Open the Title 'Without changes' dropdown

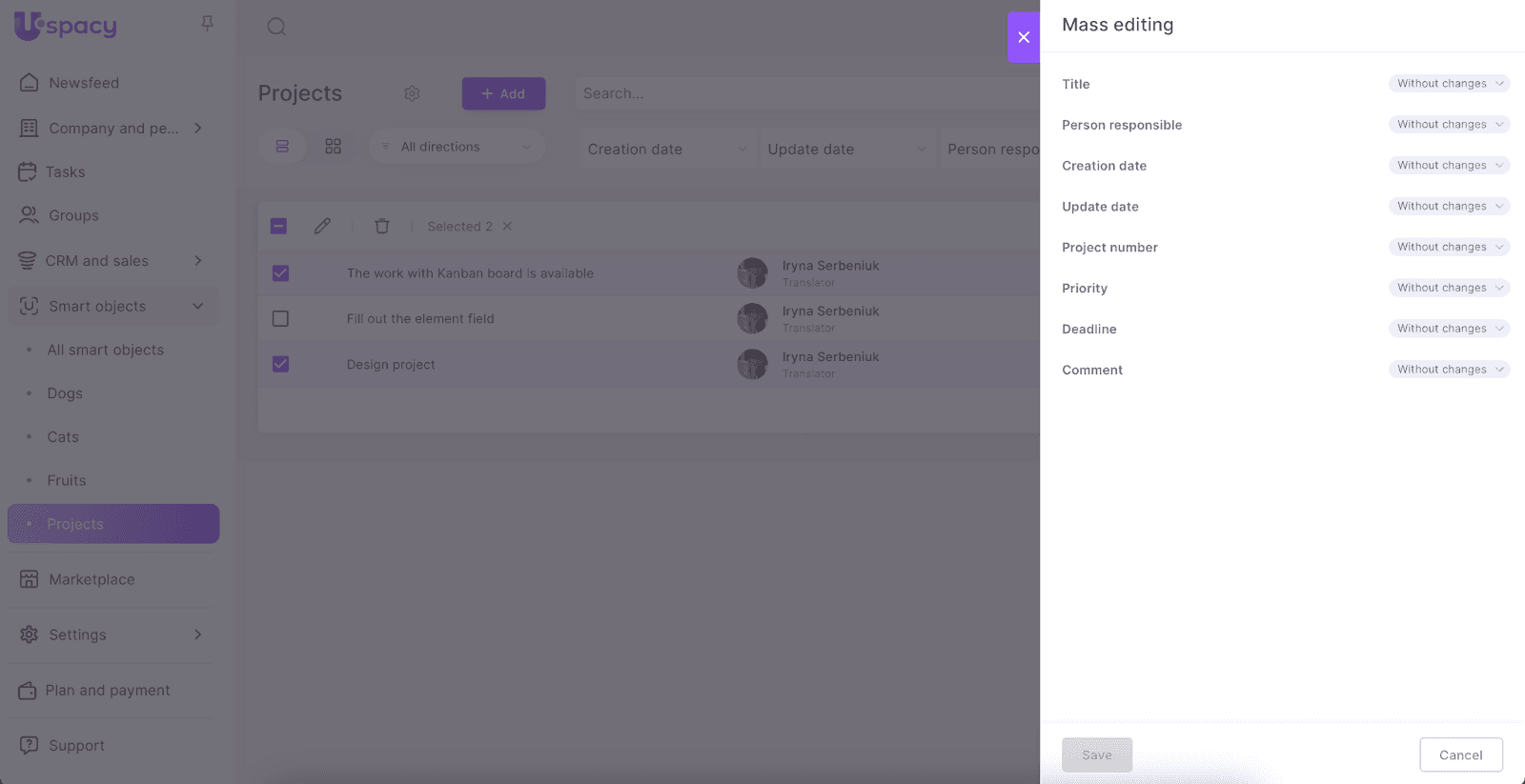coord(1449,84)
